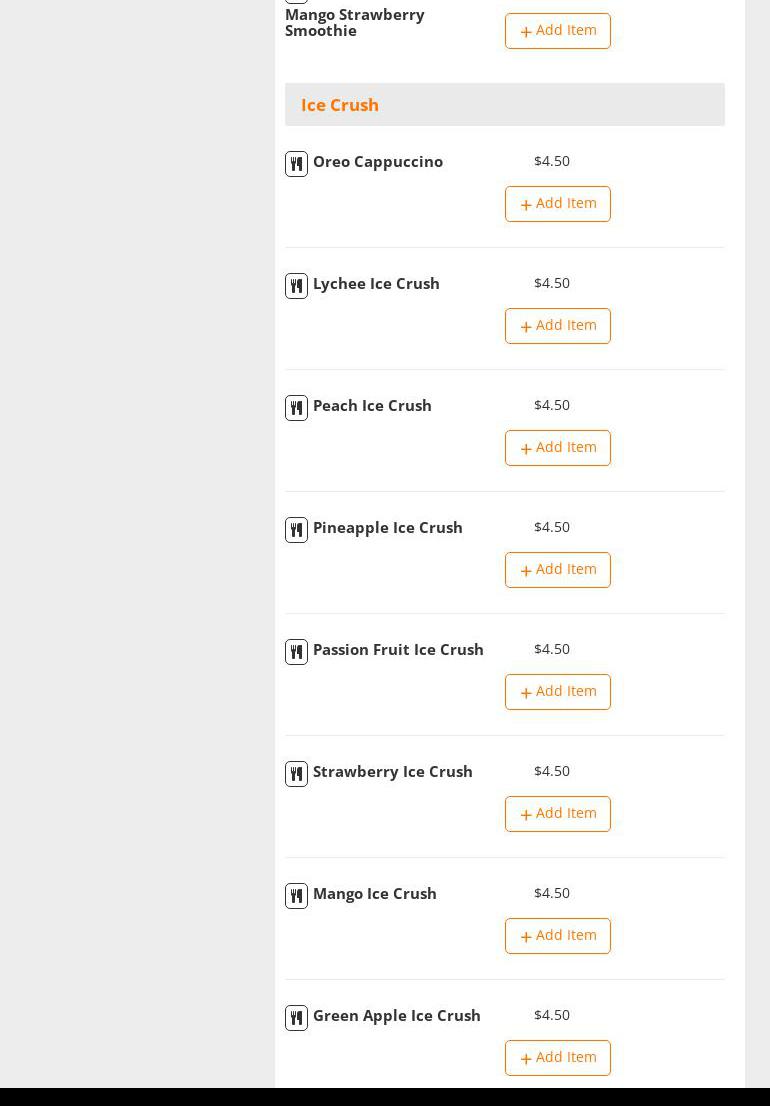Add Passion Fruit Ice Crush to cart
The image size is (770, 1106).
tap(557, 692)
